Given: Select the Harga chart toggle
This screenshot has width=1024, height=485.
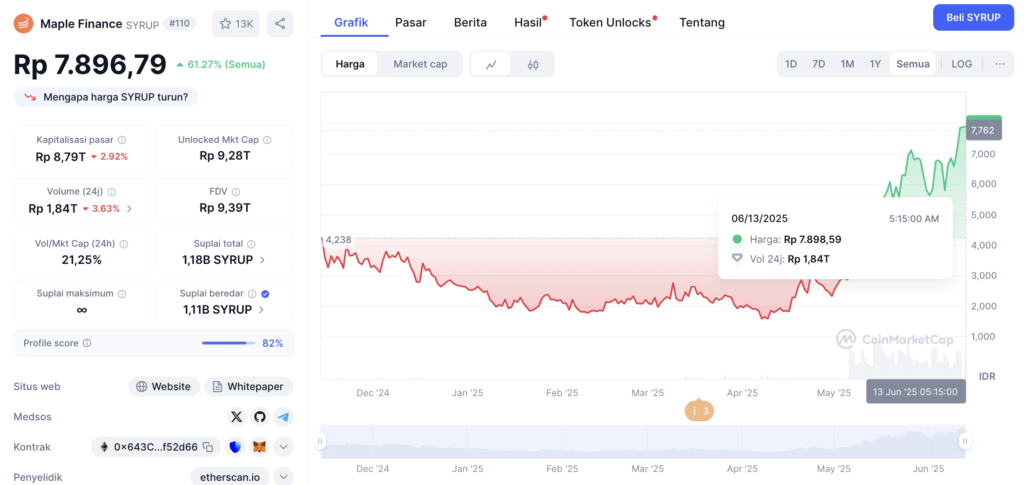Looking at the screenshot, I should click(x=350, y=64).
